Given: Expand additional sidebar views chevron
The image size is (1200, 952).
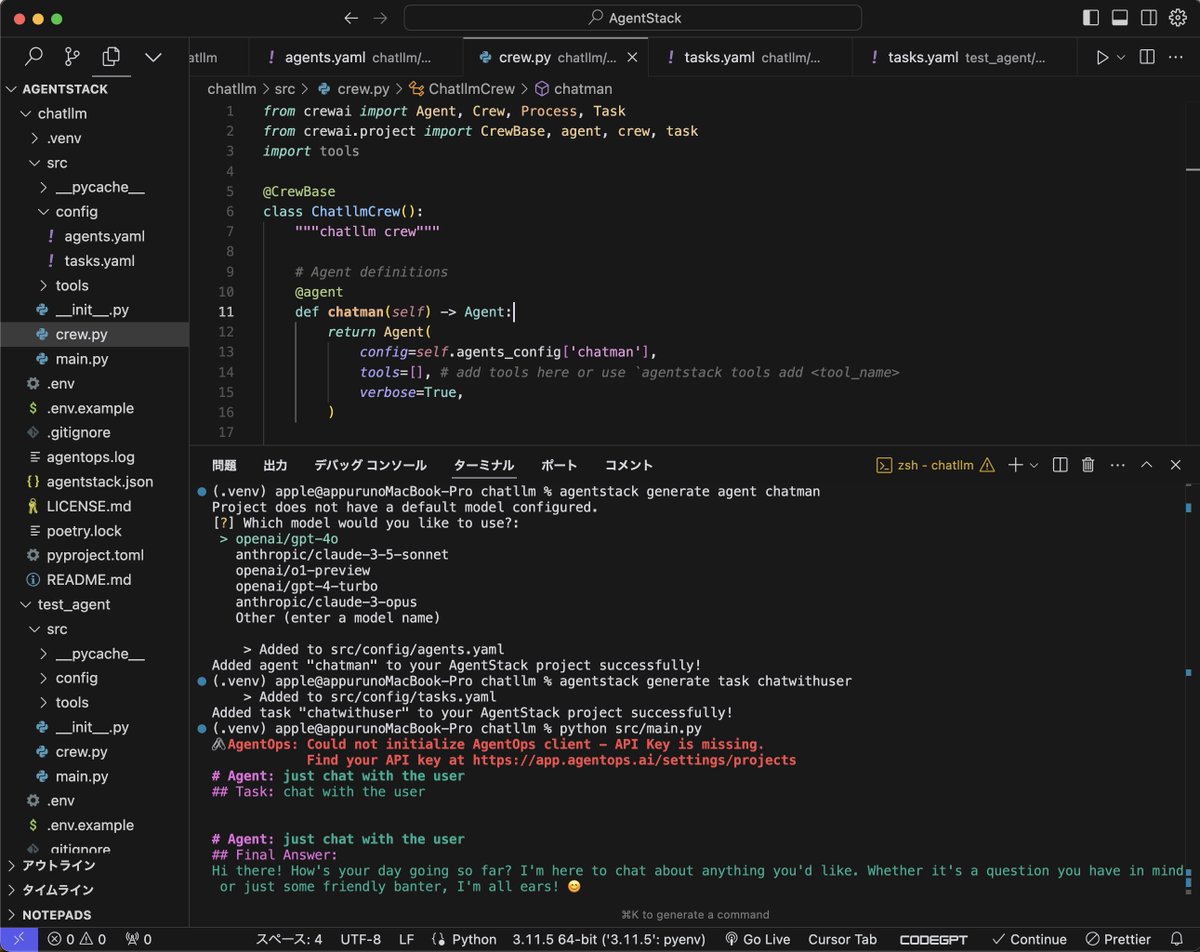Looking at the screenshot, I should coord(153,58).
